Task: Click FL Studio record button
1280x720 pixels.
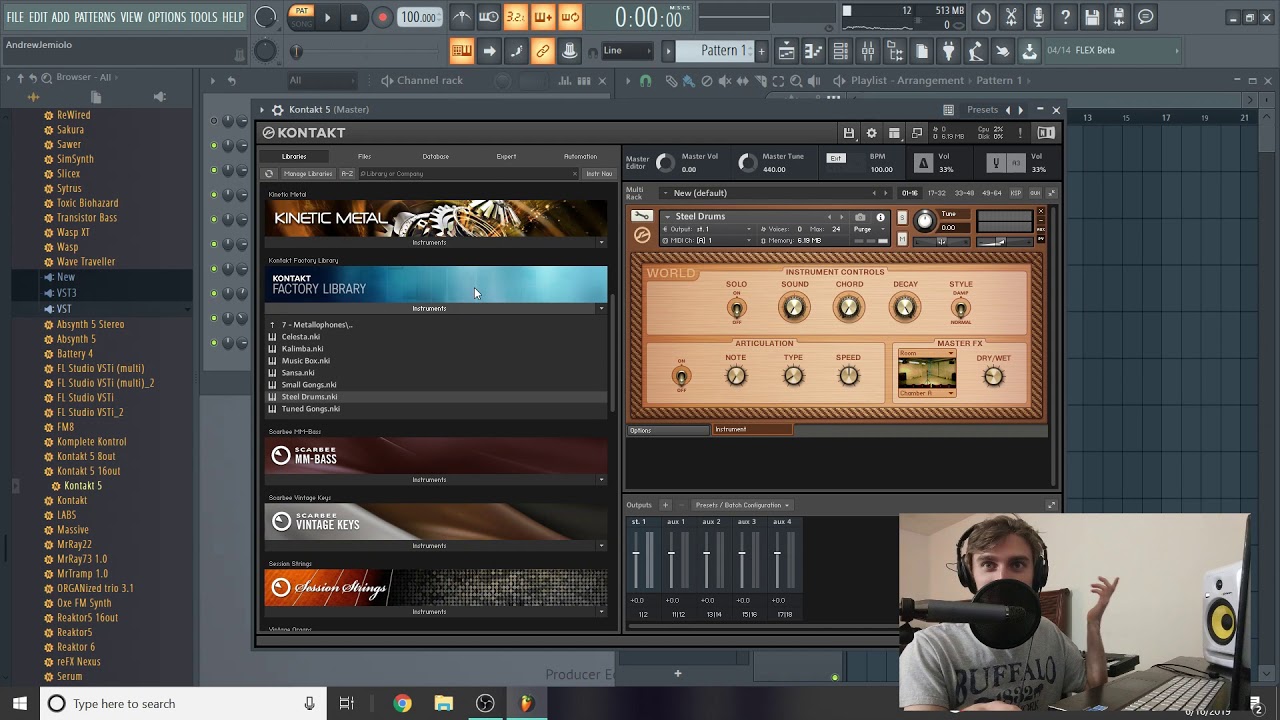Action: pos(382,17)
